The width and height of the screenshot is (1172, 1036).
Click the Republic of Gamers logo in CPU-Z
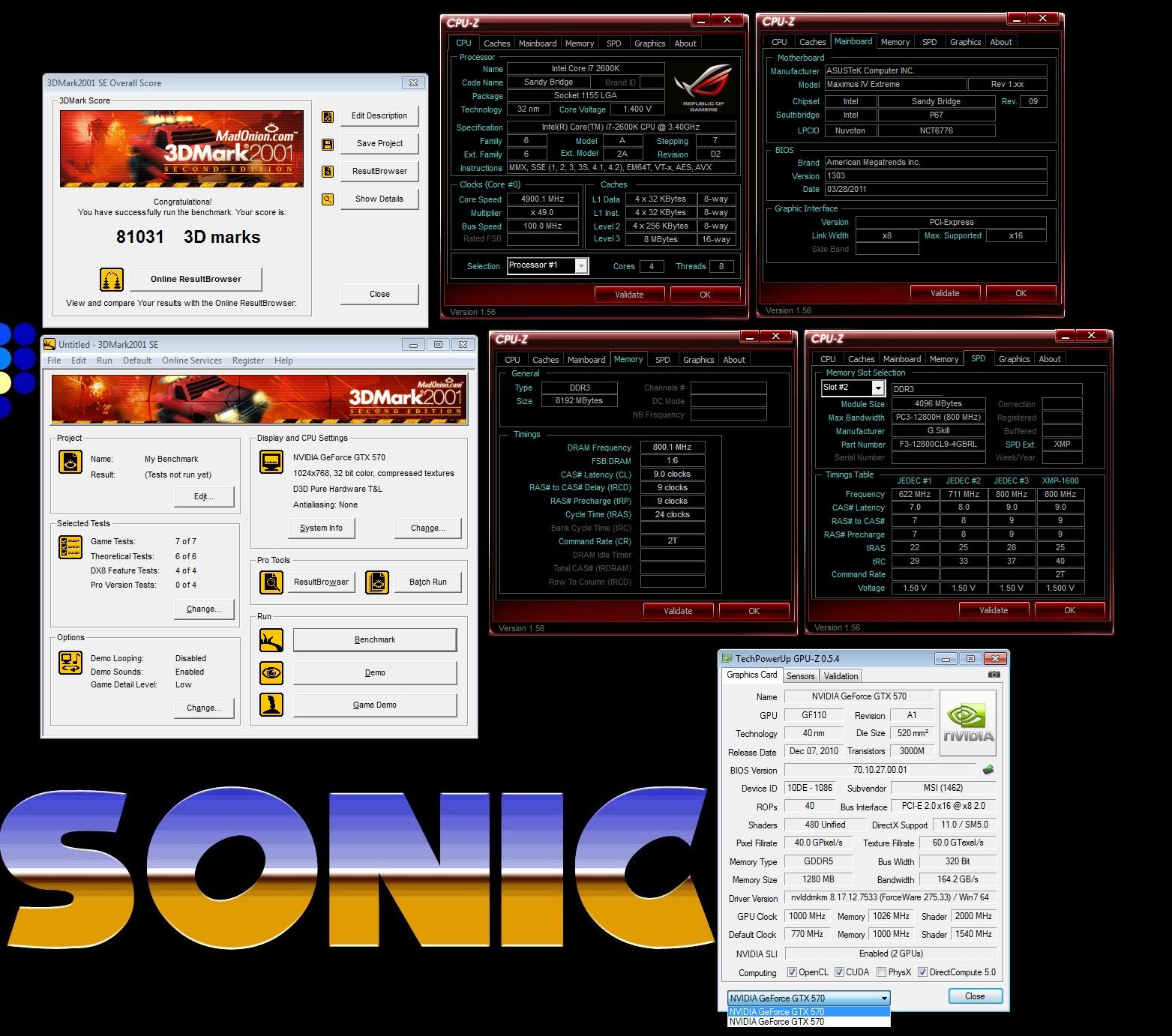[703, 88]
